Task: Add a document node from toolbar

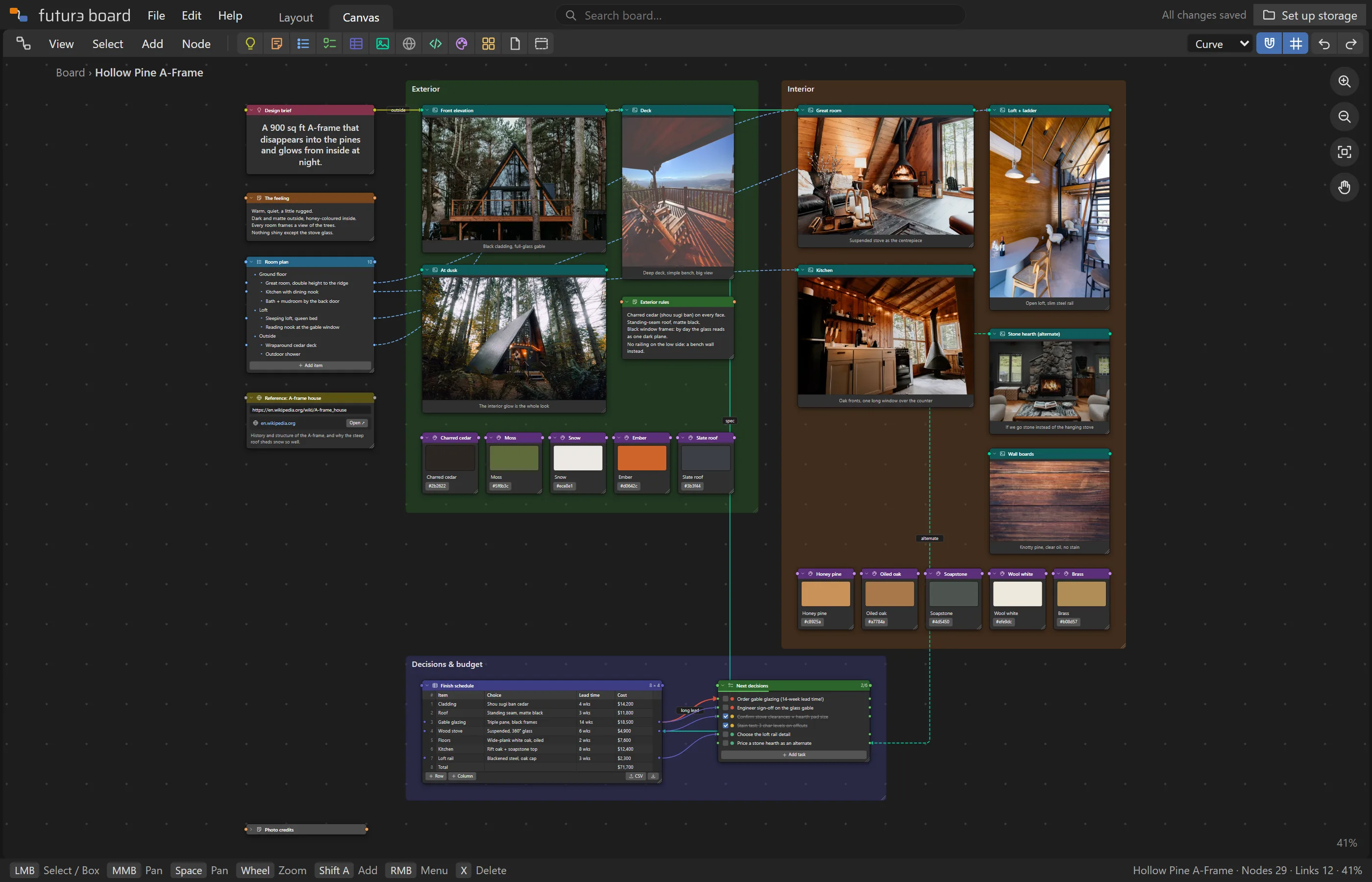Action: pos(515,44)
